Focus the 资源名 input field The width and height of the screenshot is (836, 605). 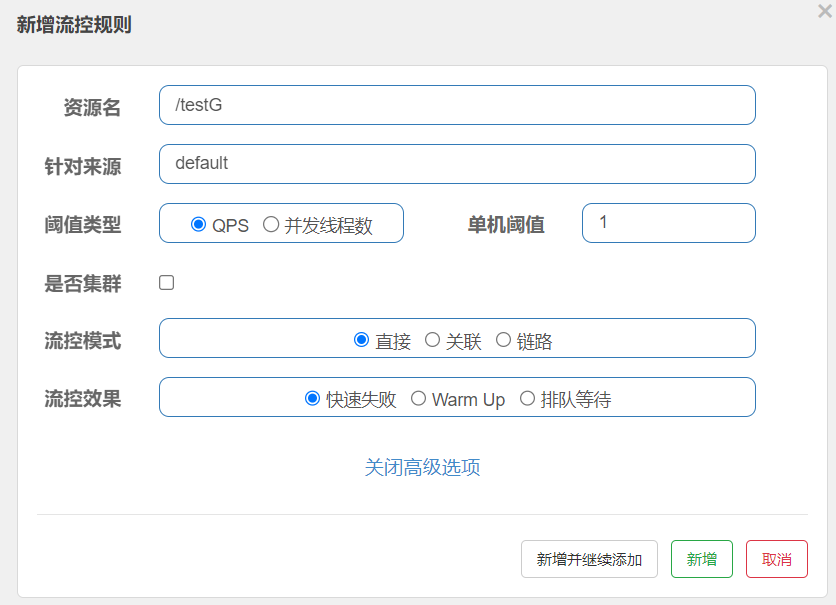point(457,105)
